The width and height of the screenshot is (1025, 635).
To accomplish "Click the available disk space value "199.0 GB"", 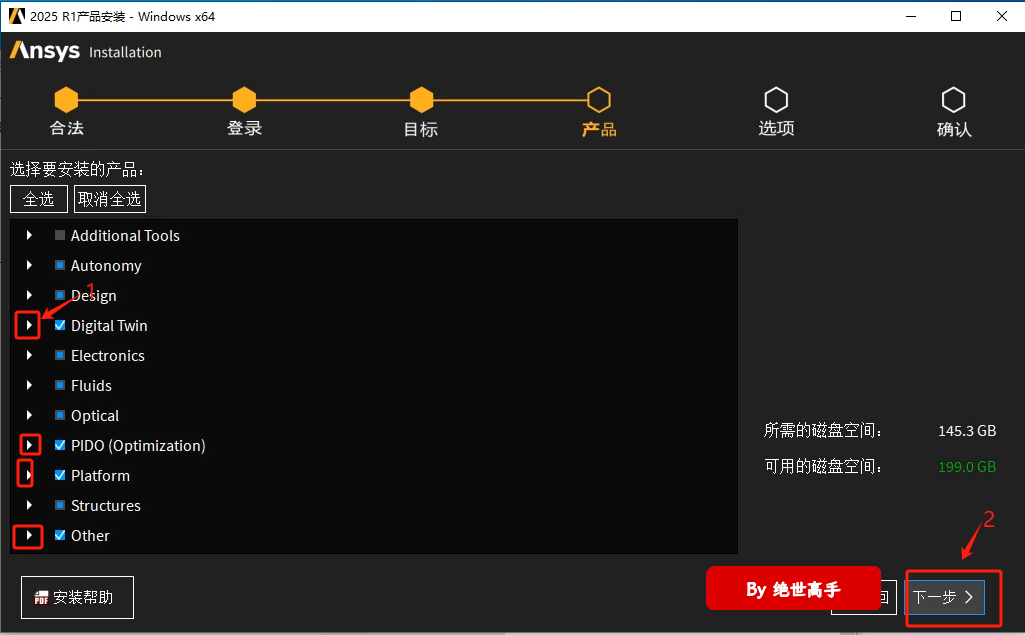I will 967,467.
